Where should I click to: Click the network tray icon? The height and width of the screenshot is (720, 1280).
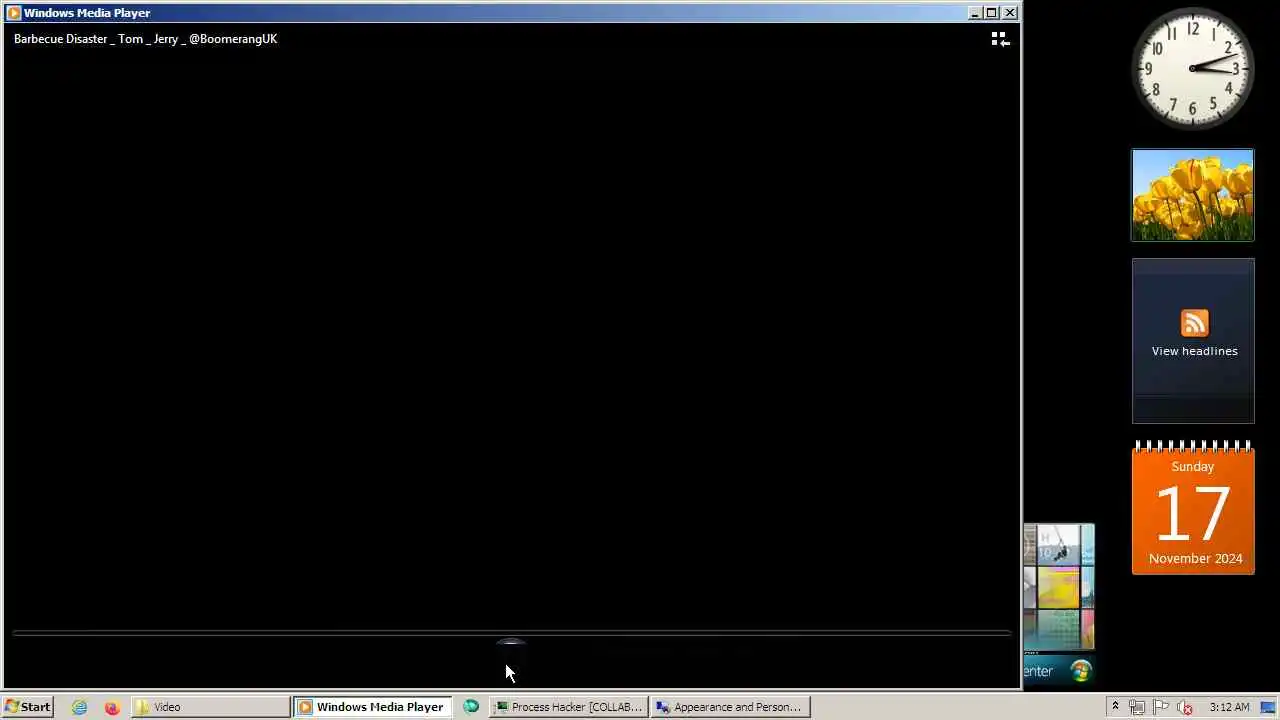[1137, 707]
